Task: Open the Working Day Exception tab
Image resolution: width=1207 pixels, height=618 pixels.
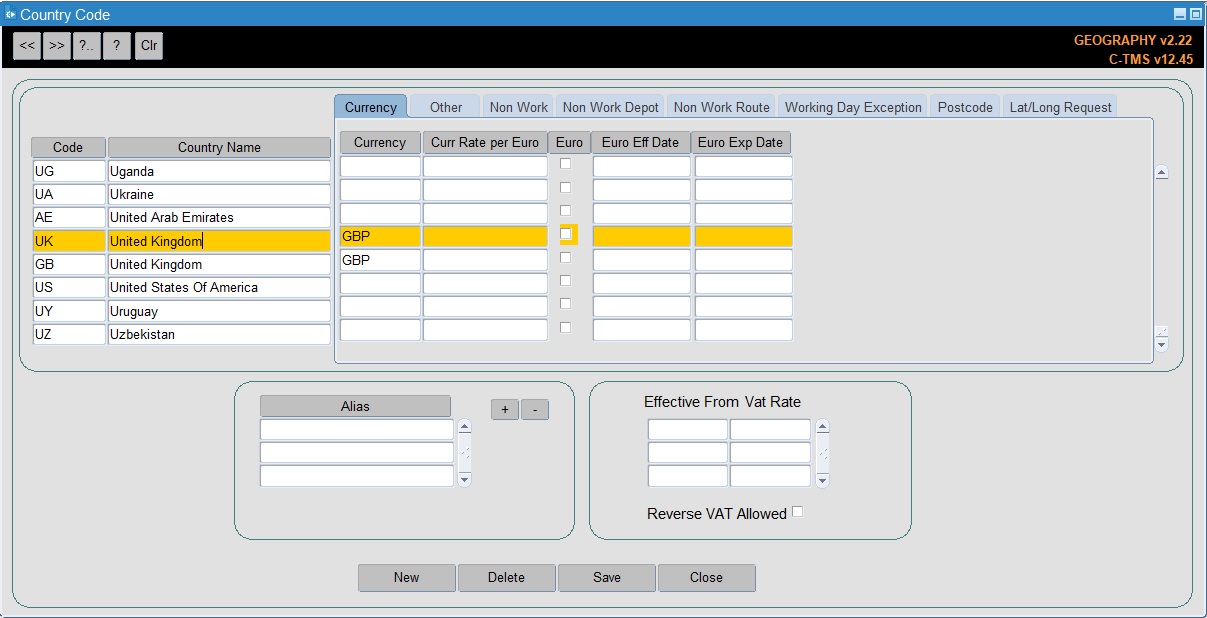Action: pyautogui.click(x=853, y=107)
